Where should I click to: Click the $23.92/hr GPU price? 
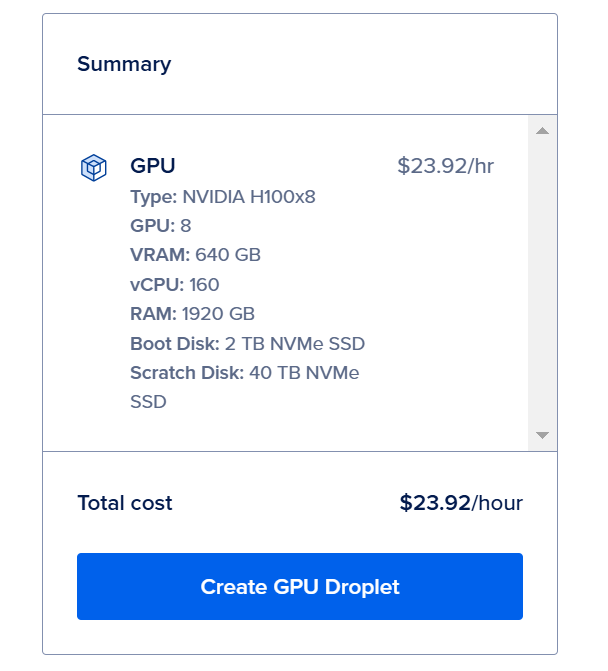(x=445, y=166)
